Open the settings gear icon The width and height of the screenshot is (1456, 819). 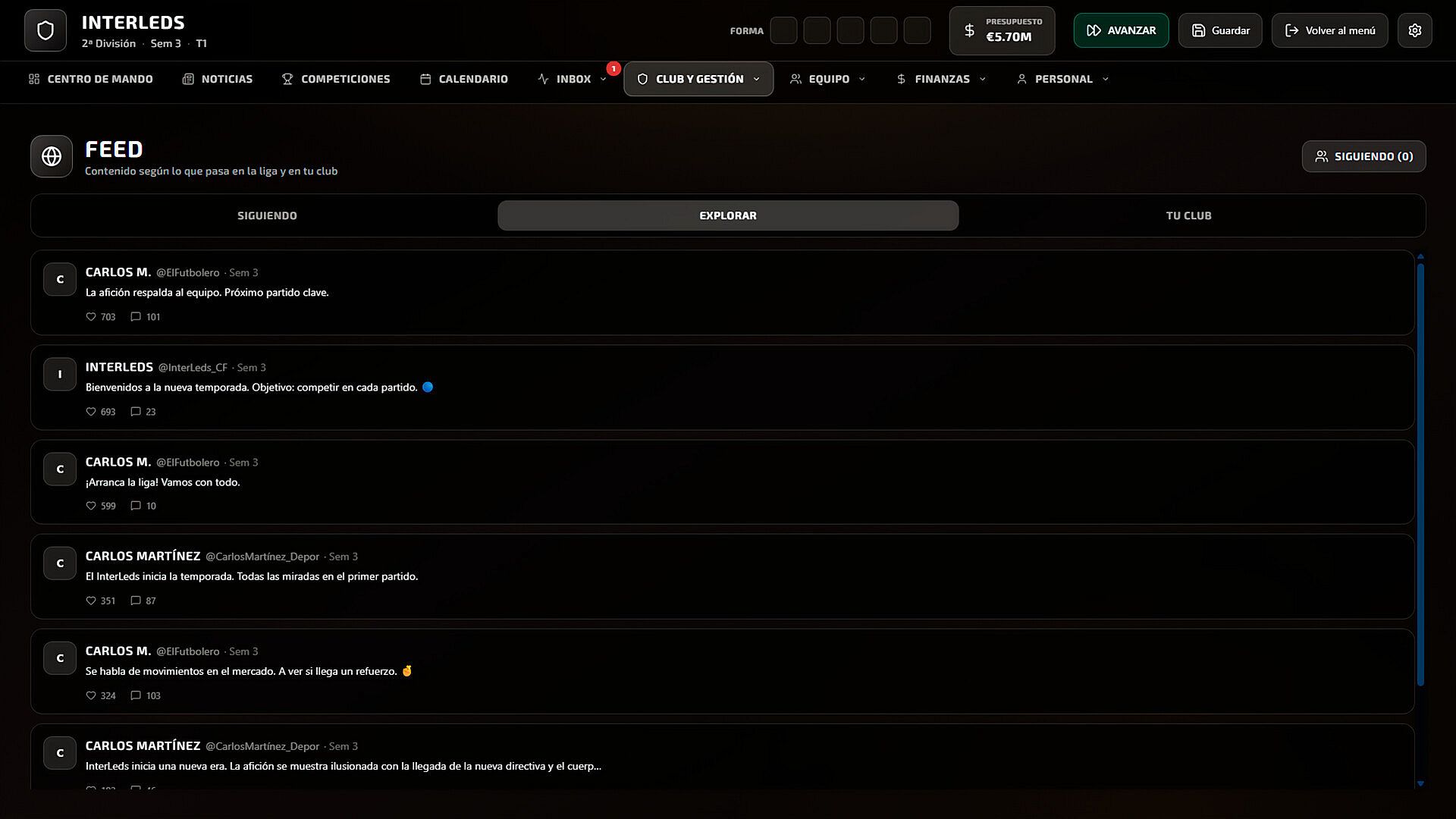1414,30
